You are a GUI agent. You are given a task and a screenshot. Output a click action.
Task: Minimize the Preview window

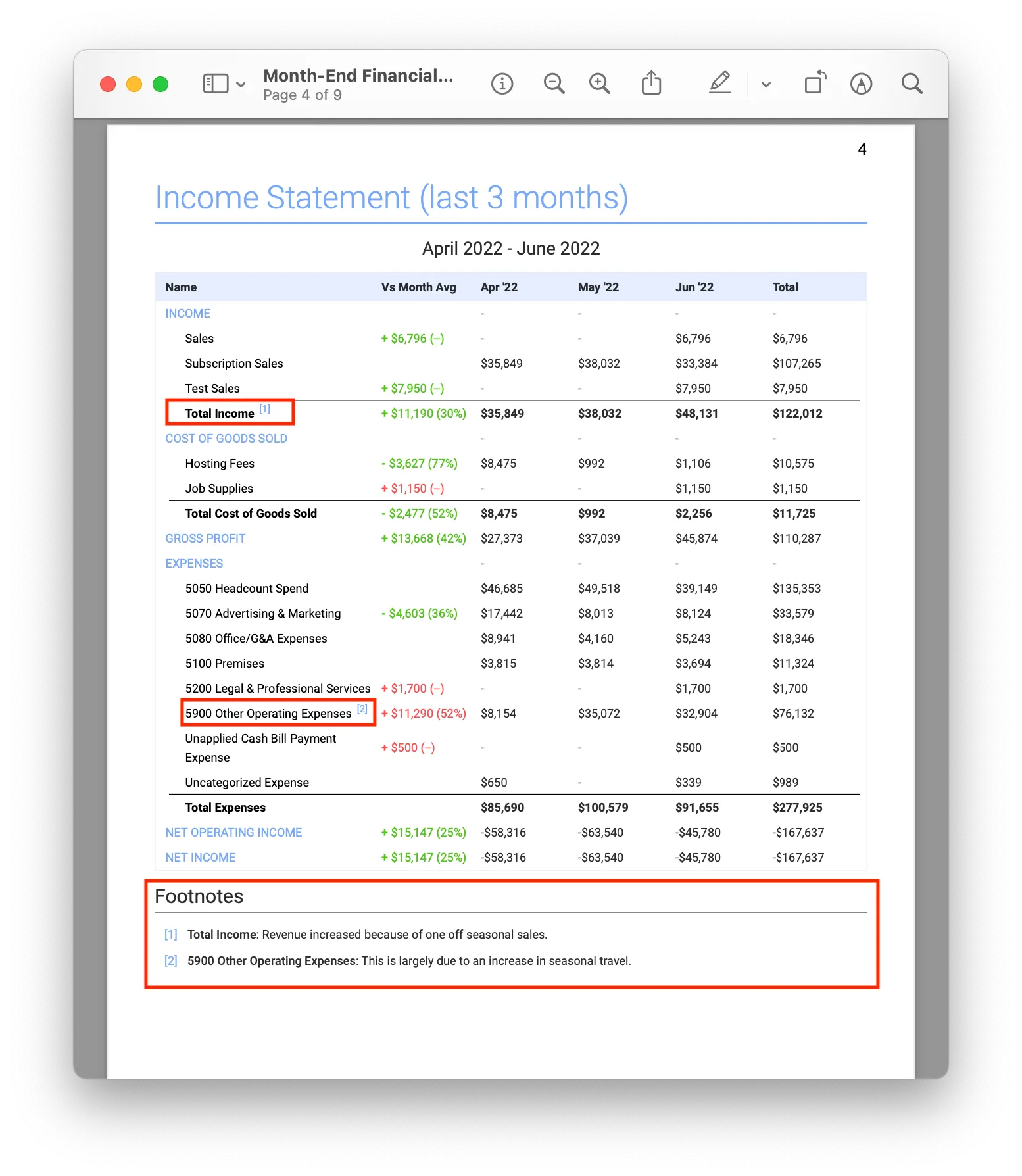[x=134, y=84]
